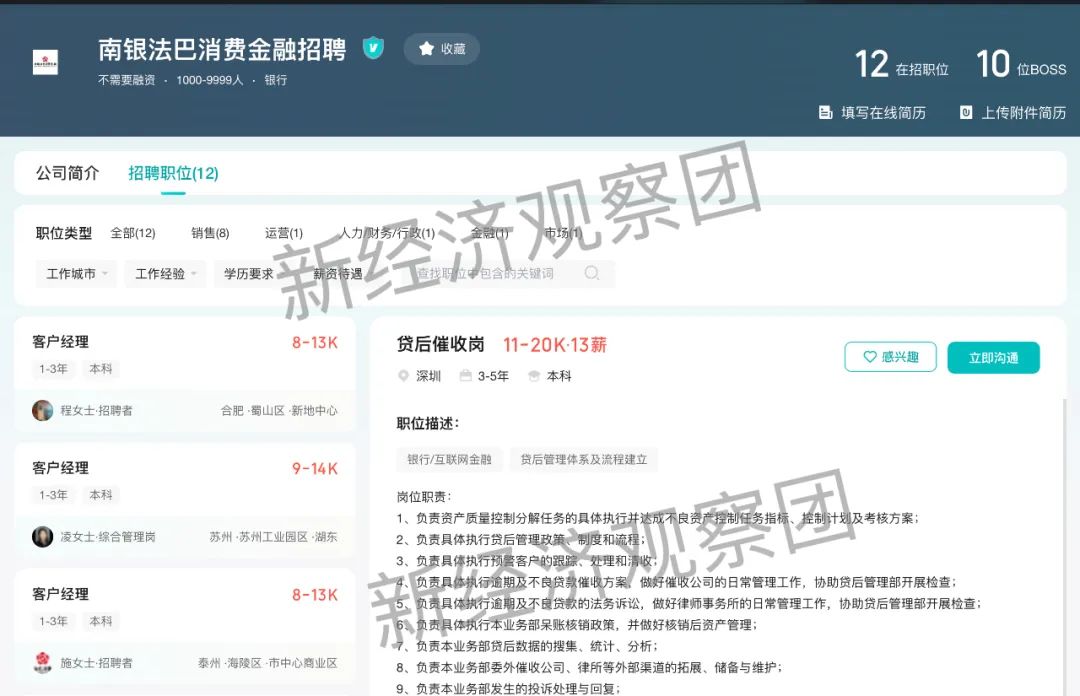Click the 程女士·招聘者 recruiter name
The image size is (1080, 696).
point(96,411)
